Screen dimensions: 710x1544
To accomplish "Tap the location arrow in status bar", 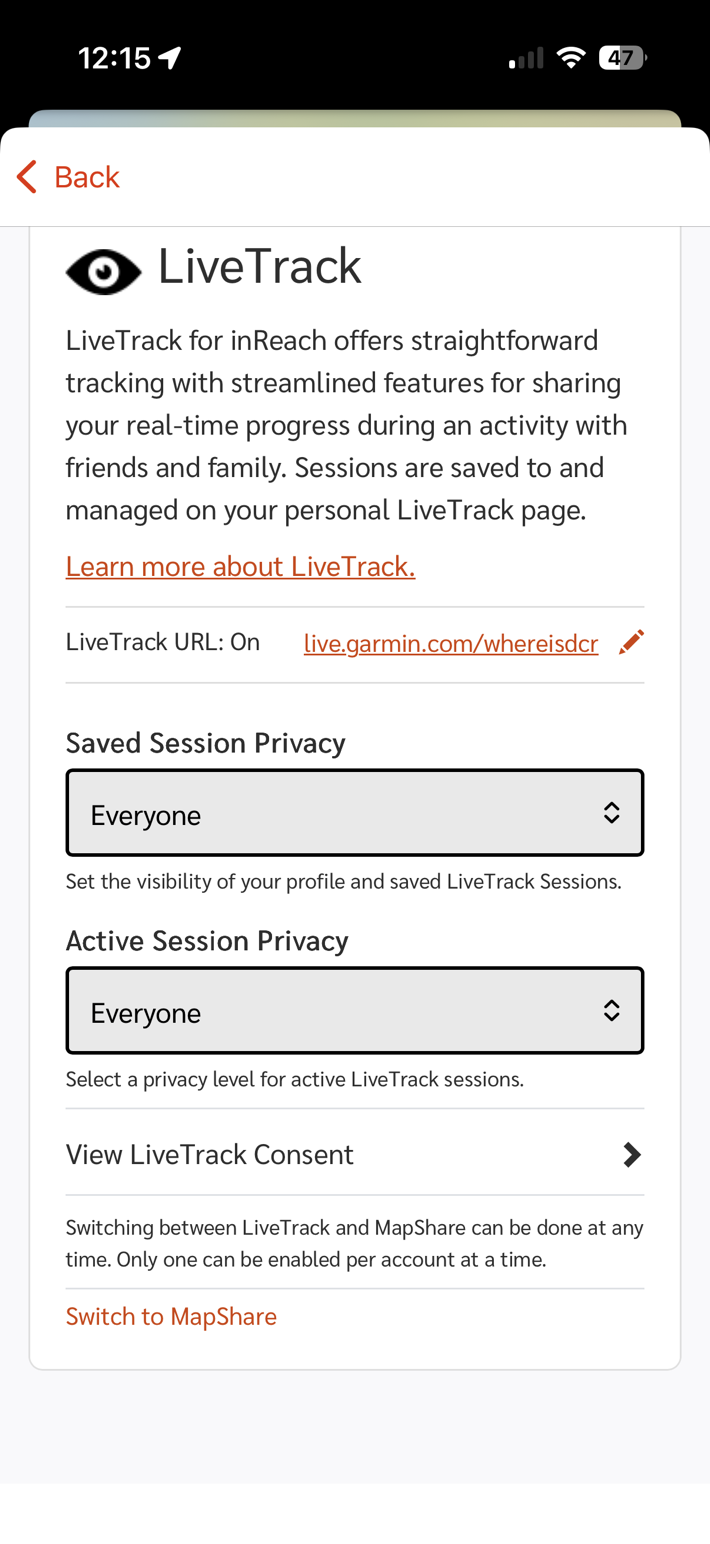I will tap(170, 59).
